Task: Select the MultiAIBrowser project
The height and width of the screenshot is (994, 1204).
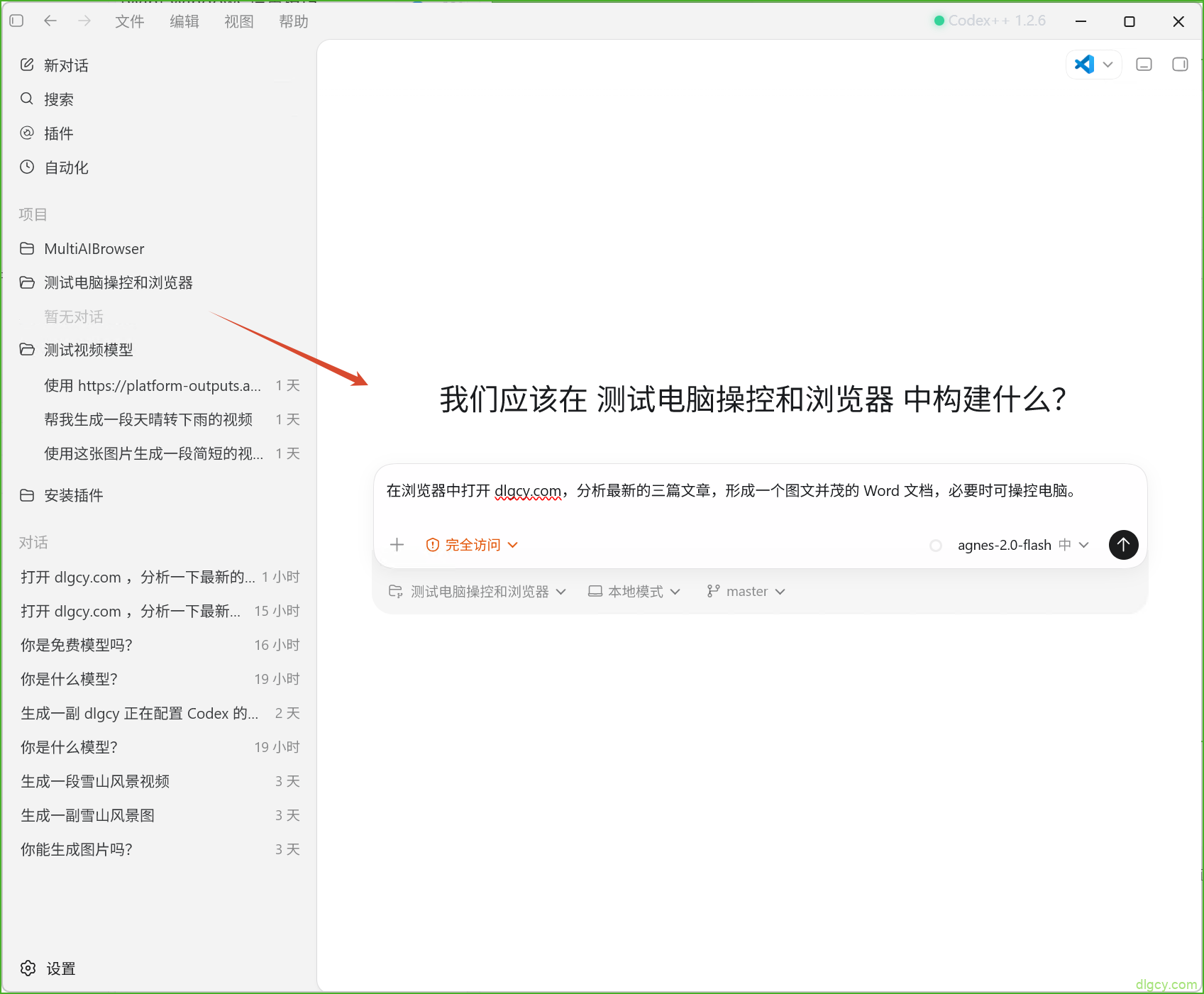Action: tap(159, 248)
